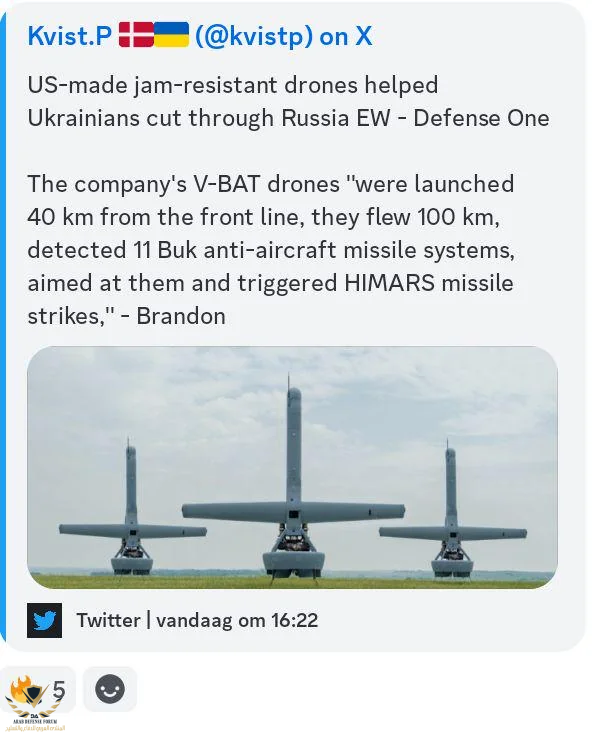The height and width of the screenshot is (733, 606).
Task: Click the 'vandaag om 16:22' timestamp
Action: 237,620
